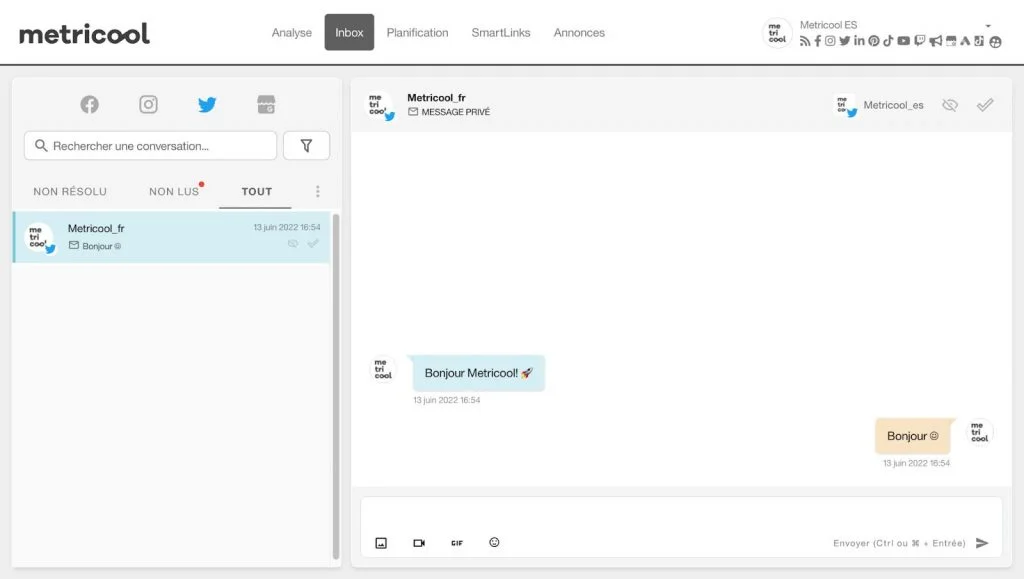Toggle the crossed-eye unread icon in the chat header
Screen dimensions: 1024x579
(x=950, y=105)
